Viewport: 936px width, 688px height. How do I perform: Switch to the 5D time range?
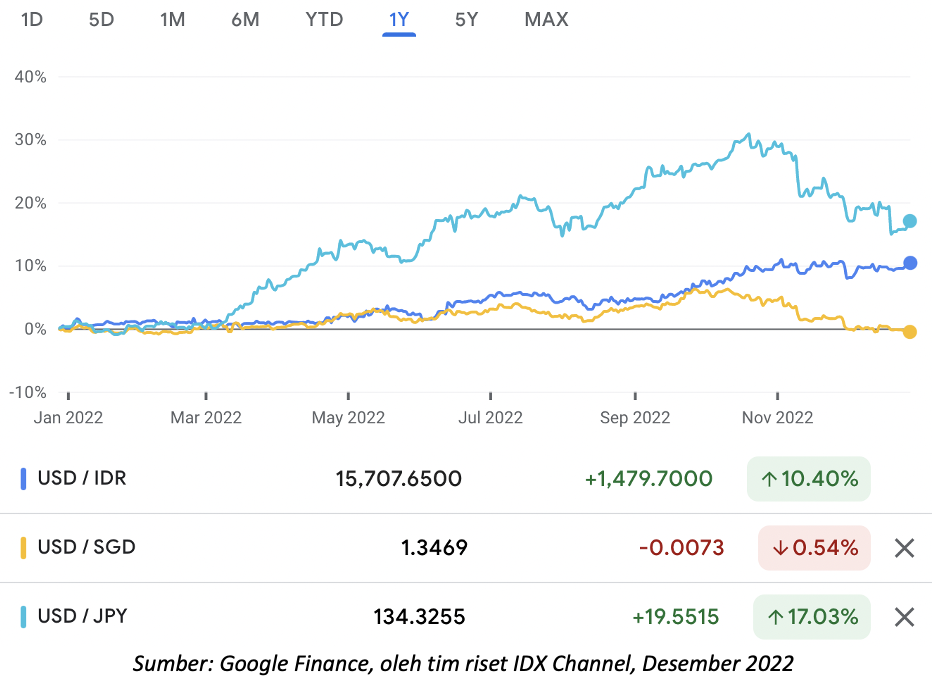101,19
